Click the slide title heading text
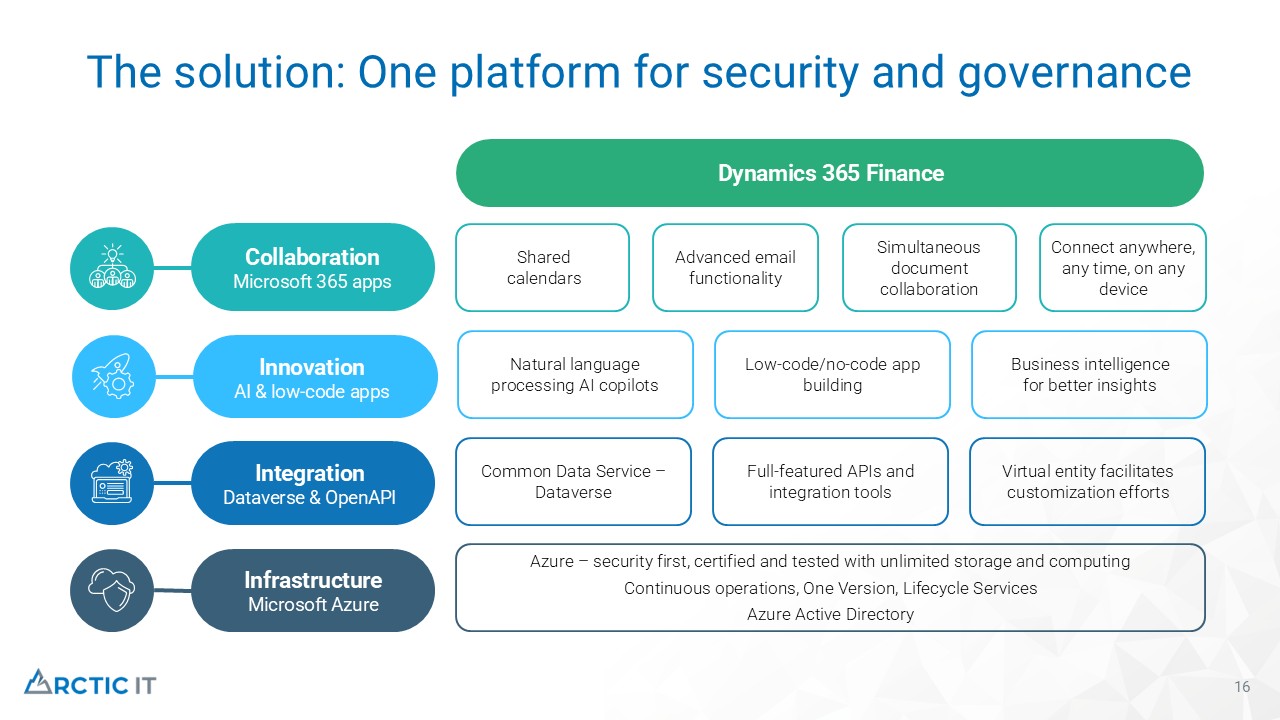This screenshot has height=720, width=1280. pyautogui.click(x=639, y=73)
